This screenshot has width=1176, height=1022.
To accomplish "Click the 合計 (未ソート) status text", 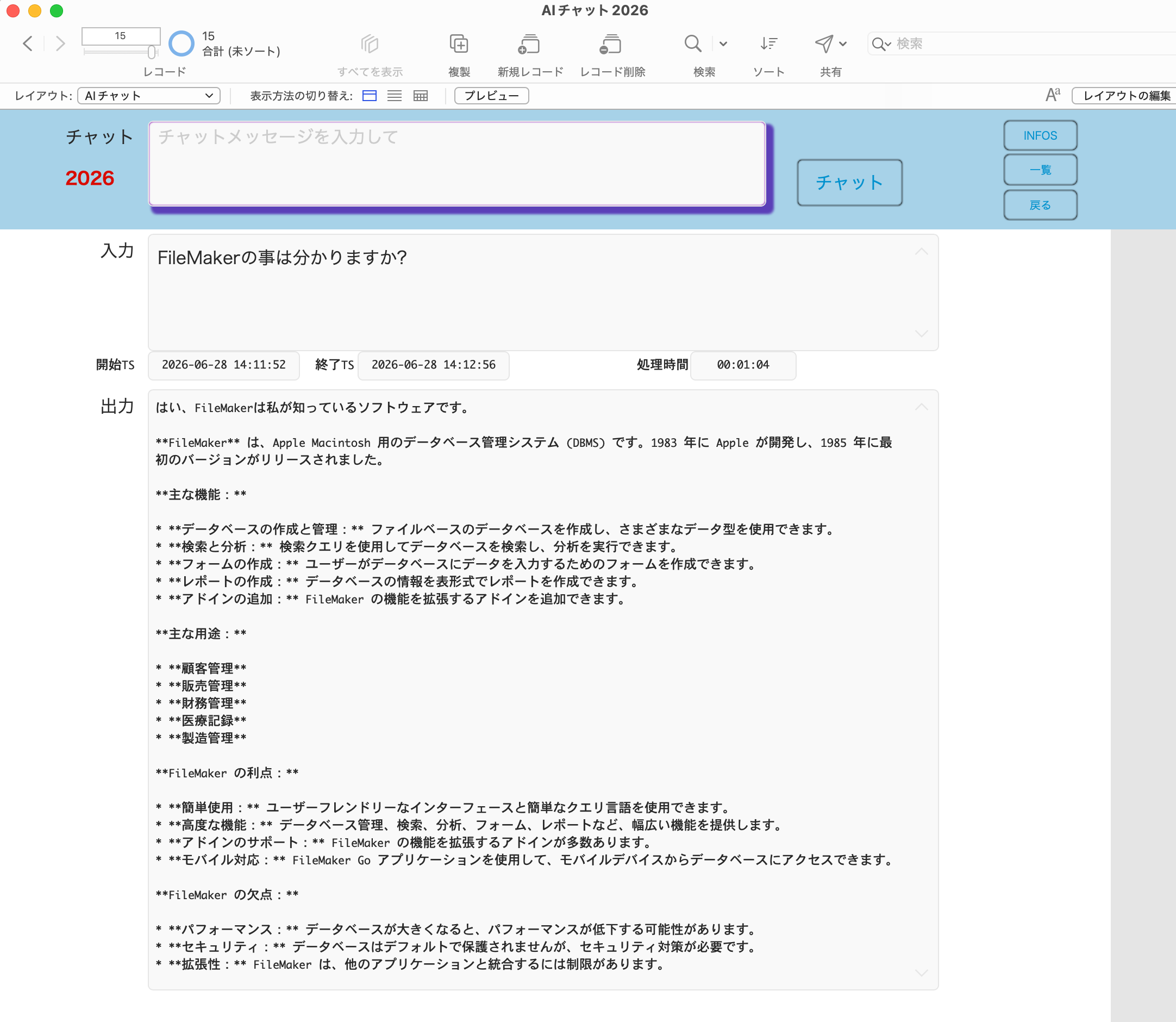I will click(x=242, y=51).
